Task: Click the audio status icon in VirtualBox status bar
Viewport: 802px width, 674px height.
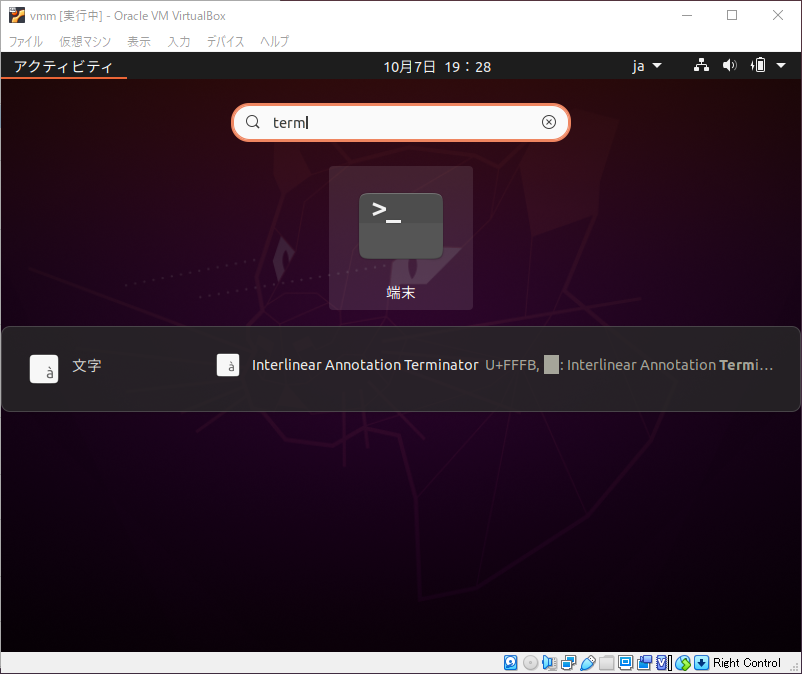Action: 549,663
